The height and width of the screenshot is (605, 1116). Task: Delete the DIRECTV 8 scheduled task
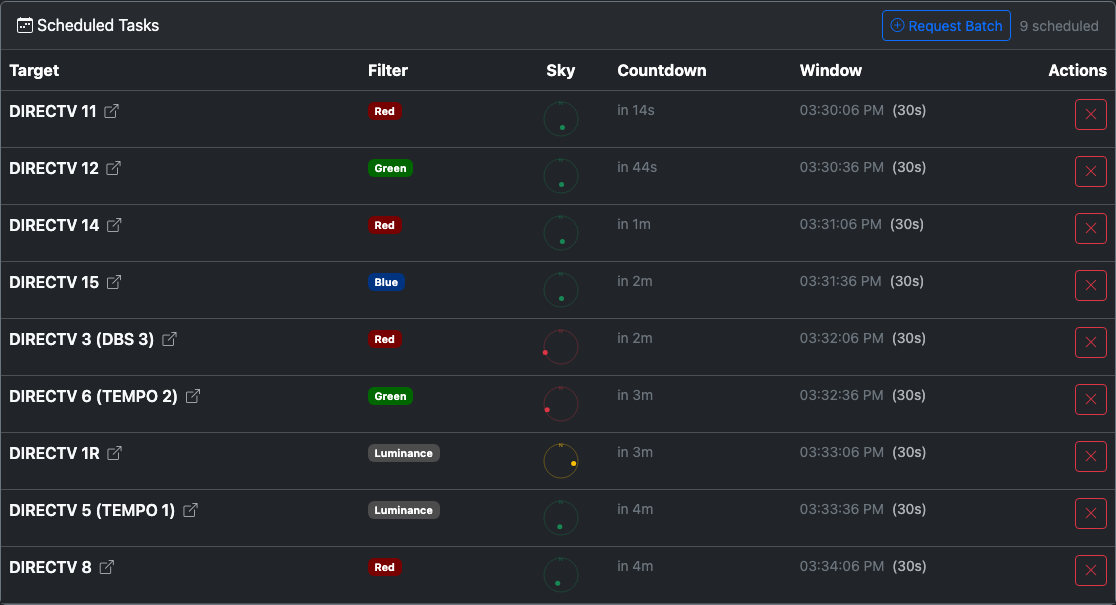1090,570
